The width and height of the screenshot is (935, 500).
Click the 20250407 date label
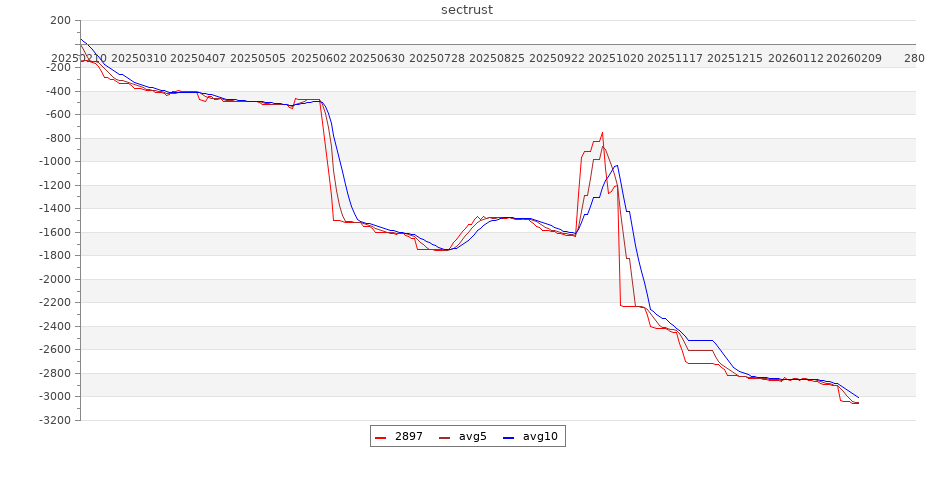[198, 59]
